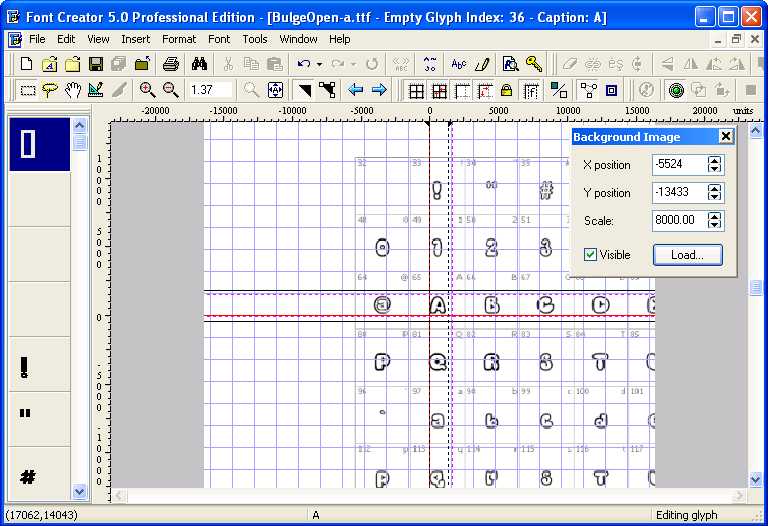Increase Scale with up spinner
The height and width of the screenshot is (526, 768).
(x=715, y=216)
